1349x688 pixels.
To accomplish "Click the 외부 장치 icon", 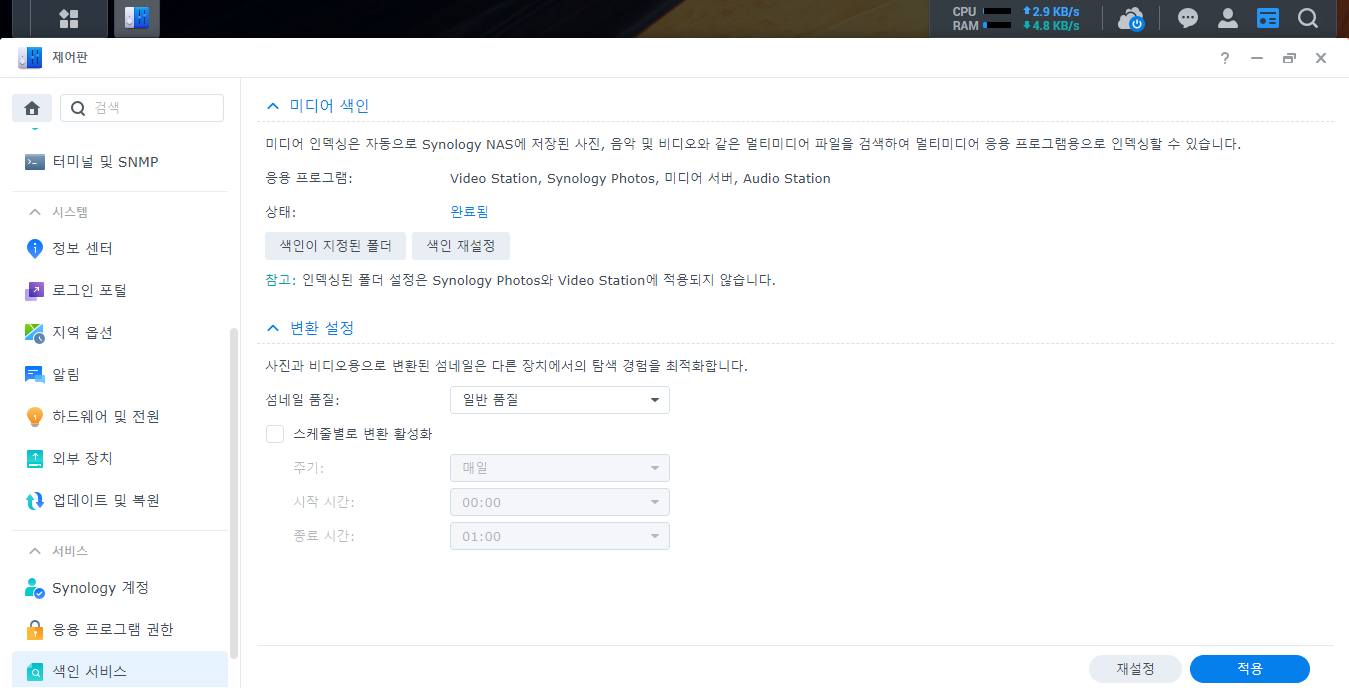I will point(35,458).
